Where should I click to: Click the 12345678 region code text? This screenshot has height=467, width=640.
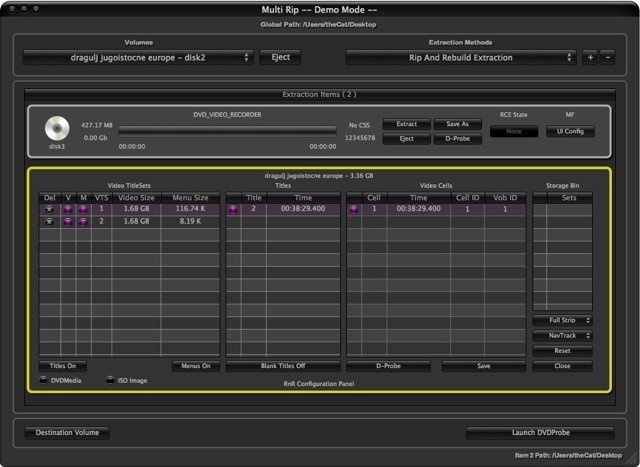(x=360, y=138)
